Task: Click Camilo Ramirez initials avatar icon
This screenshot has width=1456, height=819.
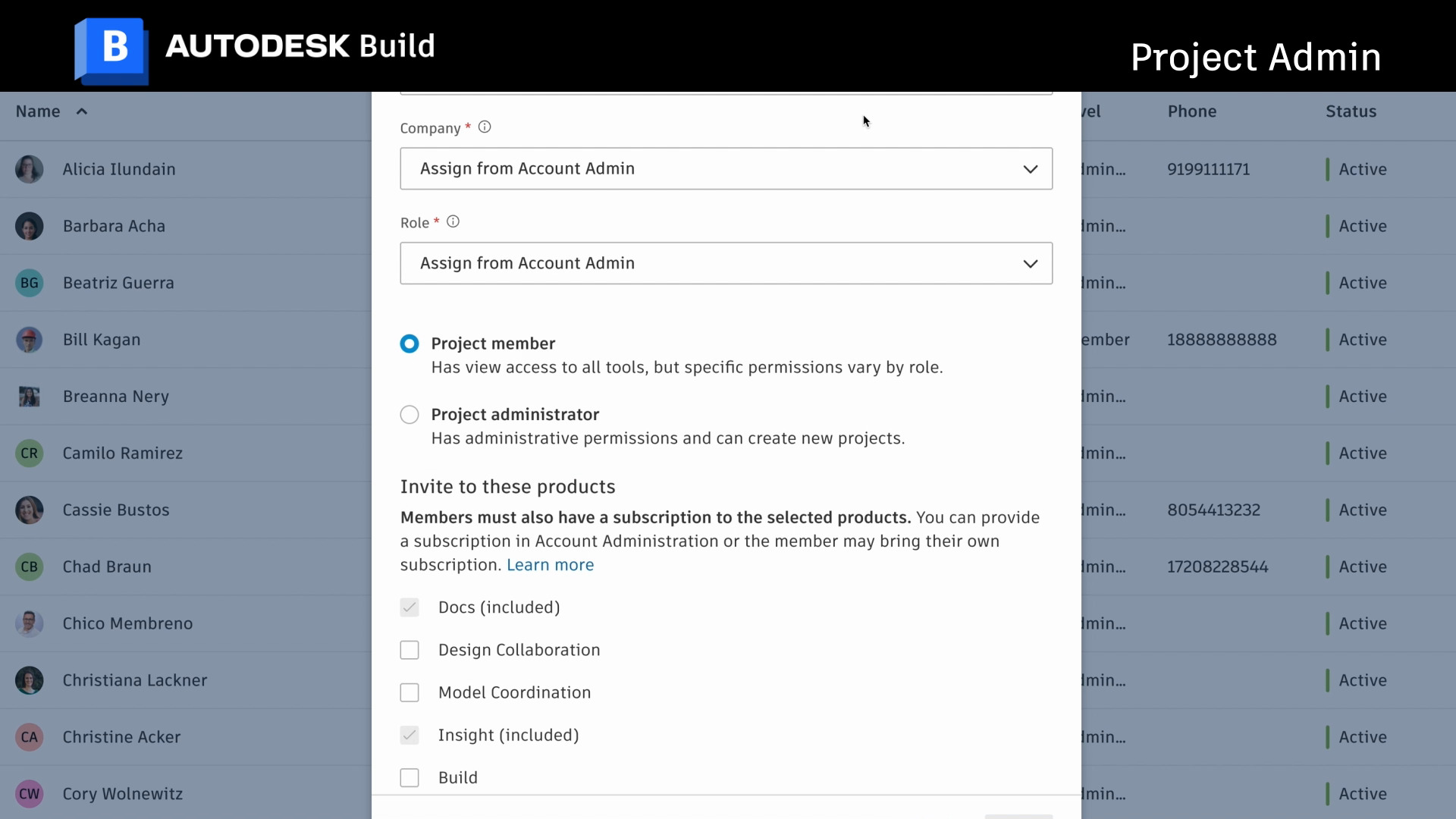Action: (29, 453)
